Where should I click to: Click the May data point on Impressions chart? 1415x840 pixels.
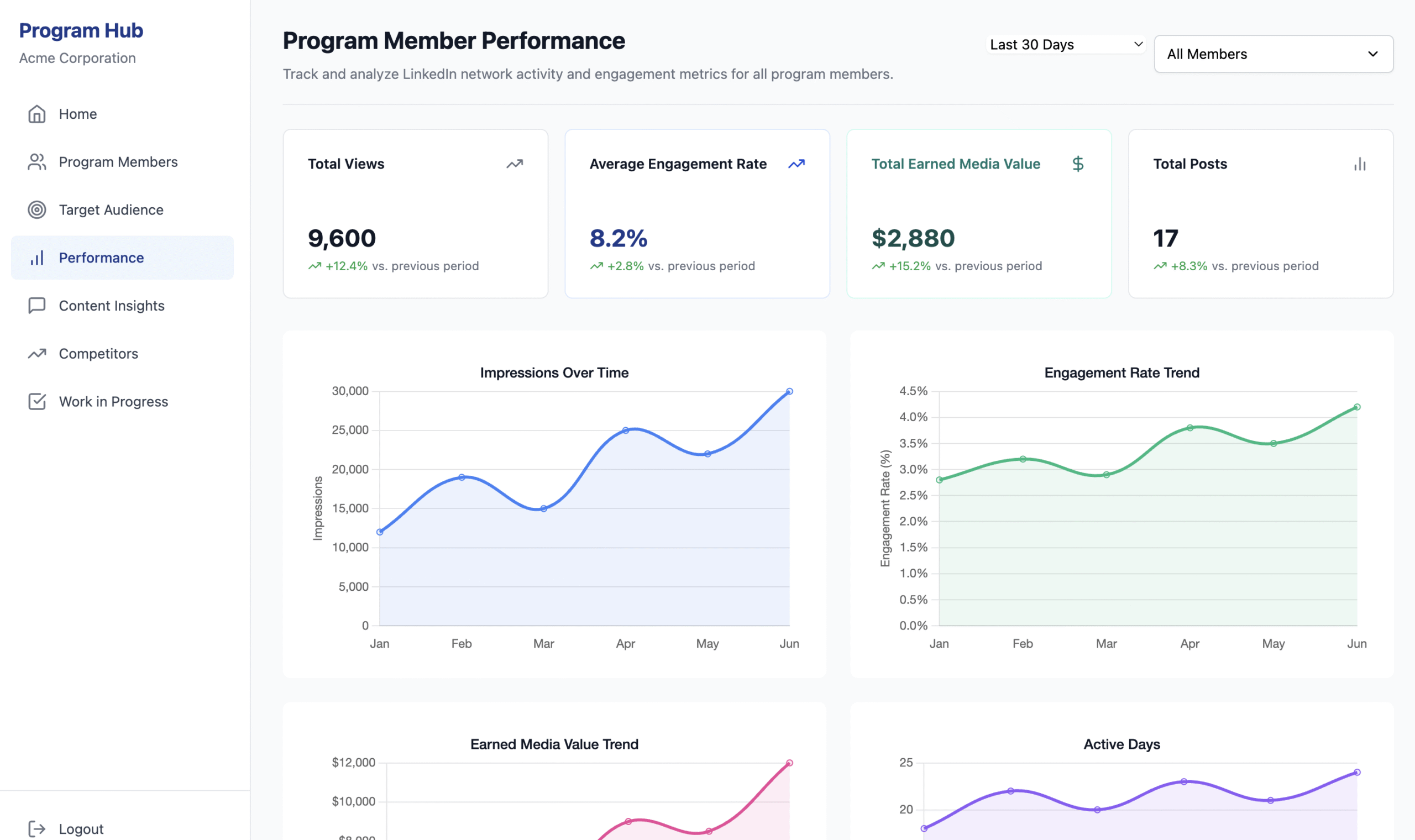707,454
